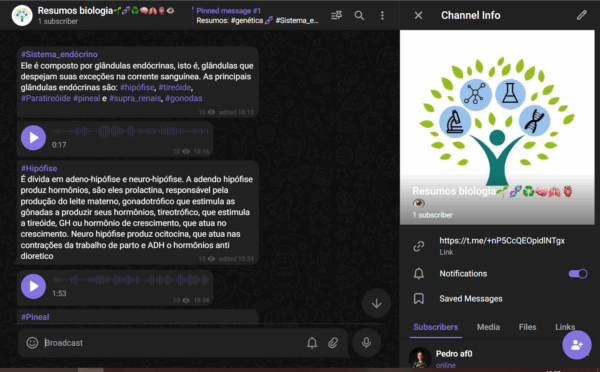Open the pinned messages list icon
This screenshot has height=372, width=600.
[x=336, y=15]
